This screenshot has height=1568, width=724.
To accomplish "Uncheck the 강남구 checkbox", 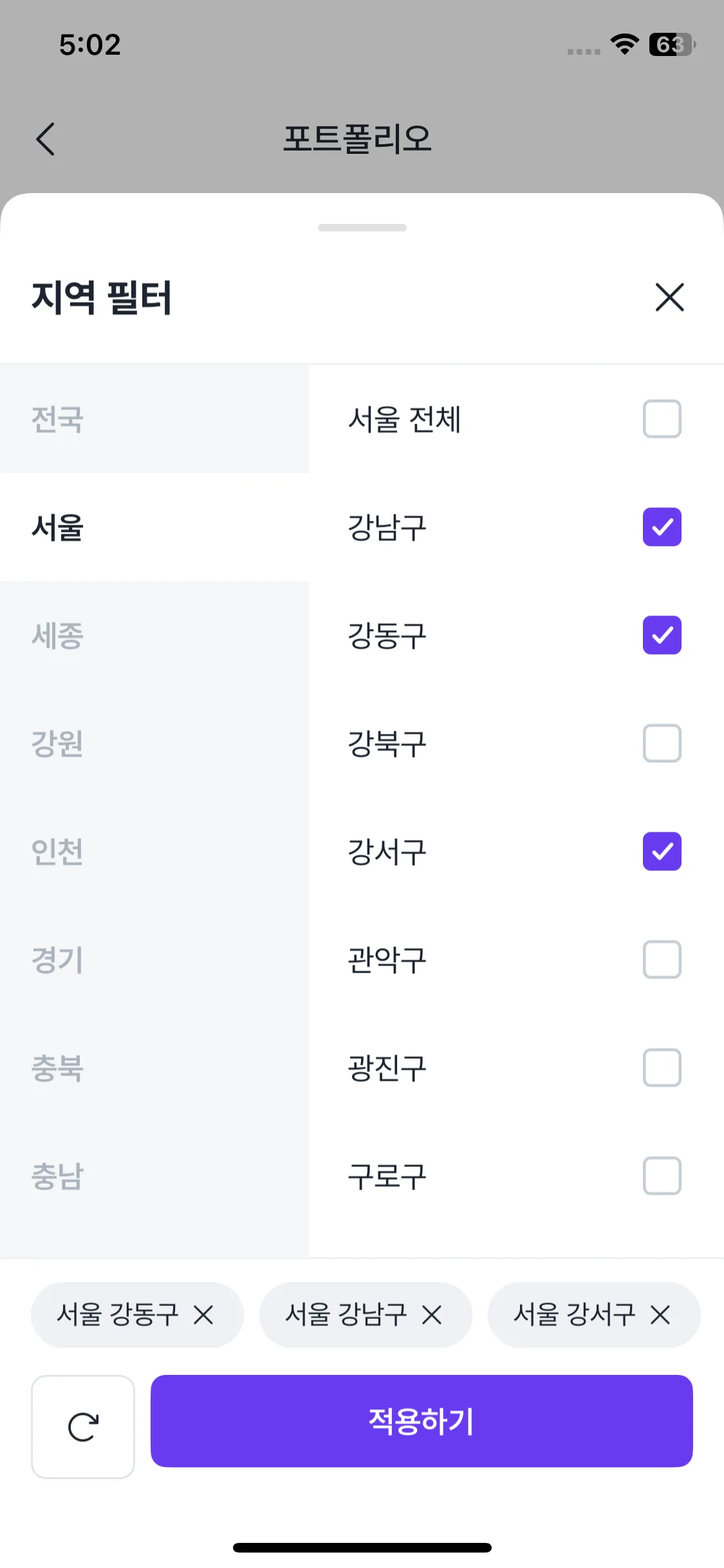I will pyautogui.click(x=662, y=527).
